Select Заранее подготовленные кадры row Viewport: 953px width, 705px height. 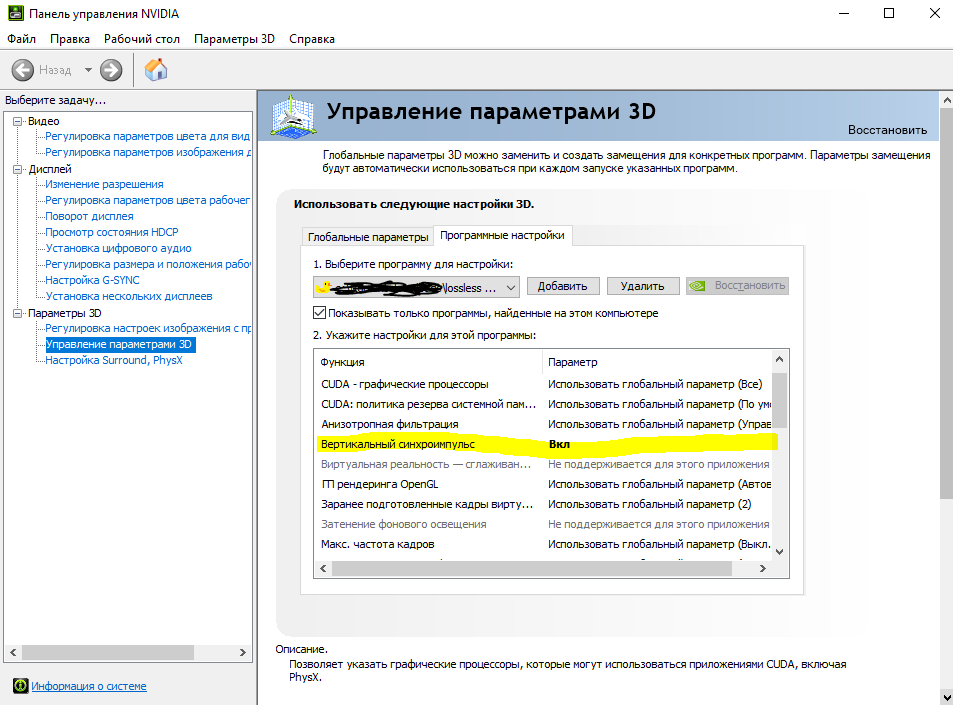(545, 504)
